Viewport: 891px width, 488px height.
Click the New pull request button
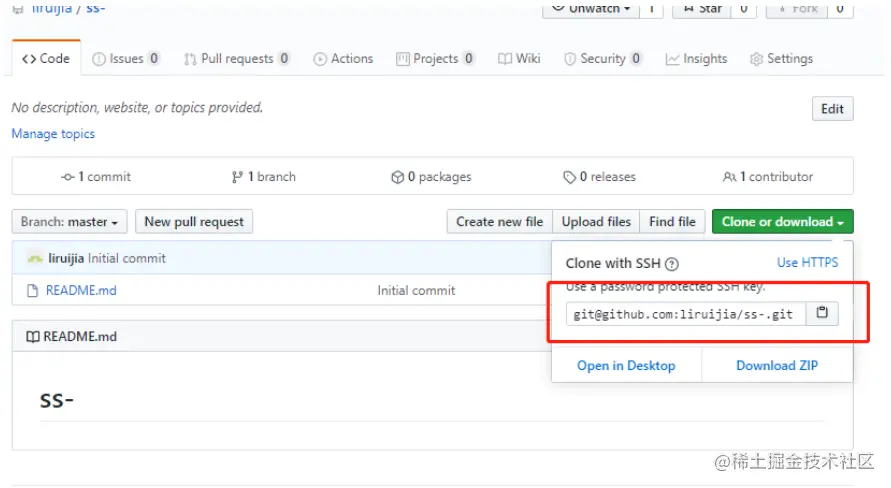(x=194, y=222)
